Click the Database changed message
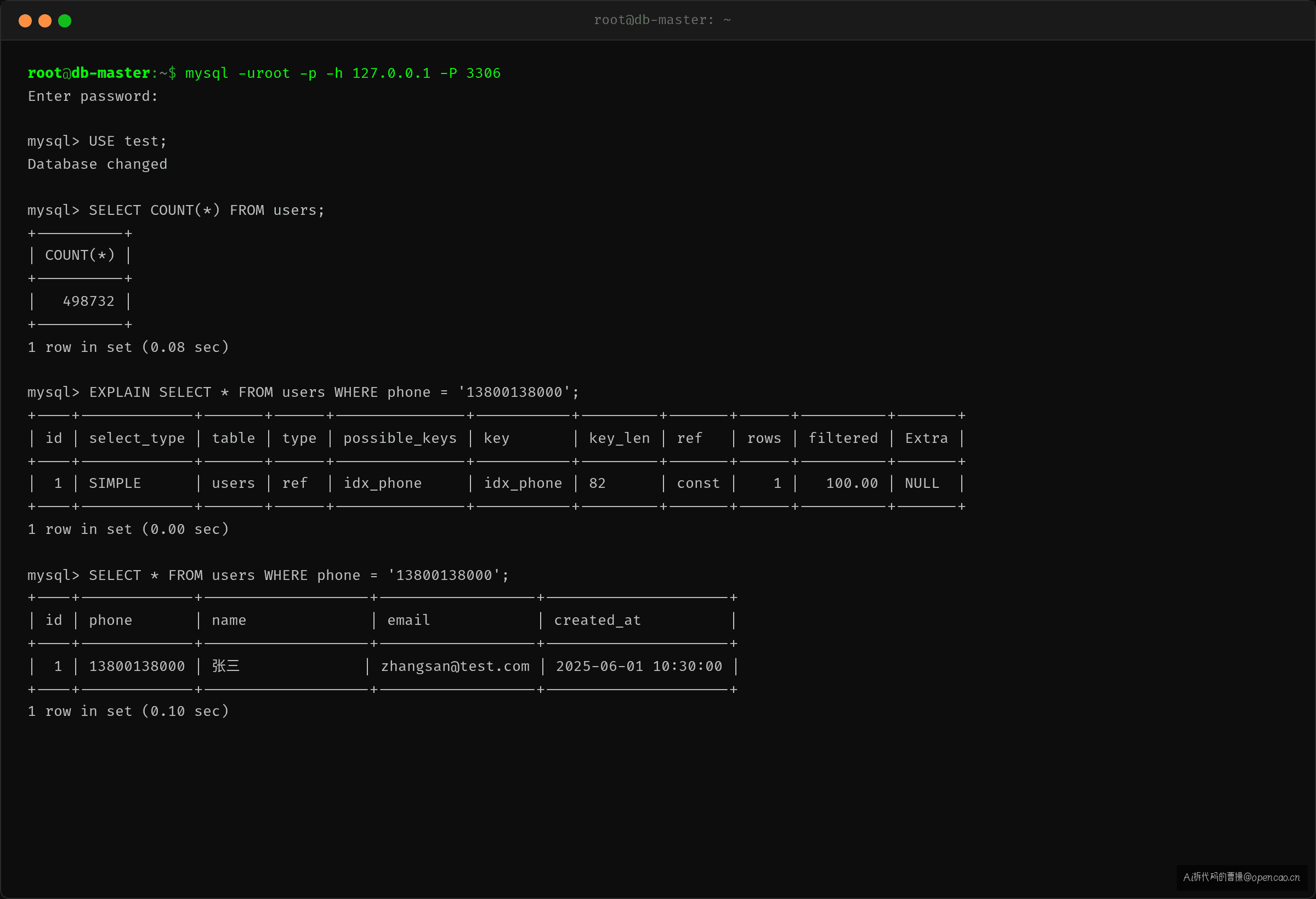Image resolution: width=1316 pixels, height=899 pixels. pyautogui.click(x=98, y=164)
